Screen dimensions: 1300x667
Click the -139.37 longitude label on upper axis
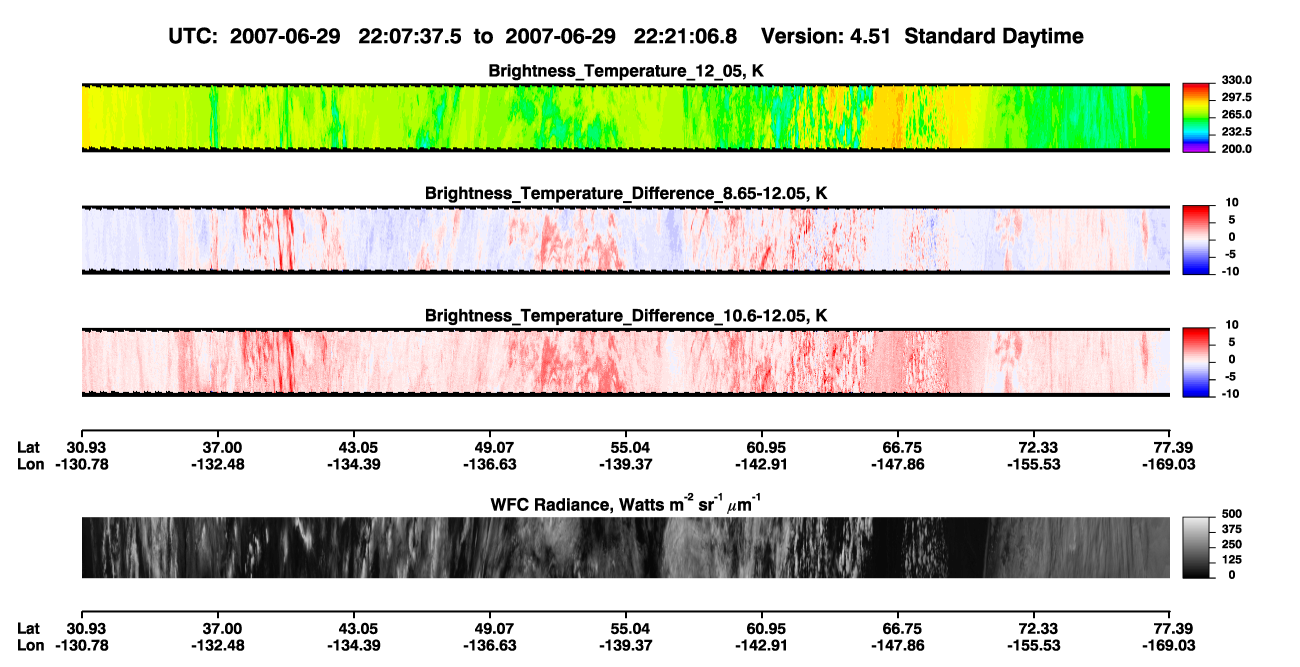[x=625, y=464]
